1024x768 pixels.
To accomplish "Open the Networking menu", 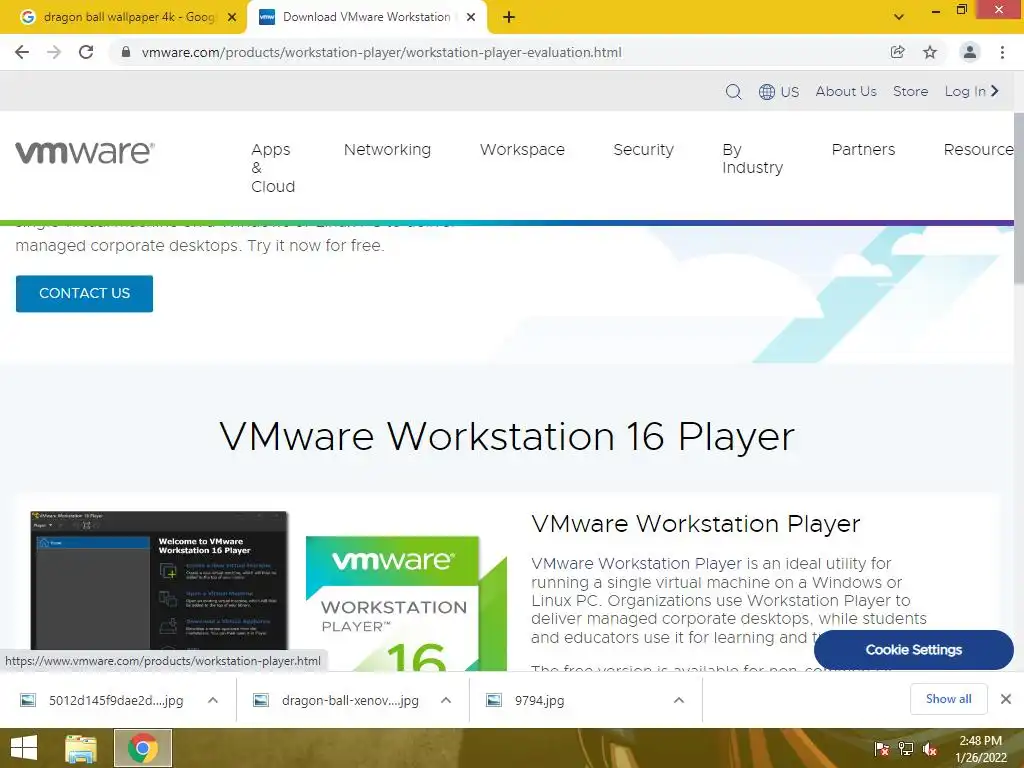I will pos(387,150).
